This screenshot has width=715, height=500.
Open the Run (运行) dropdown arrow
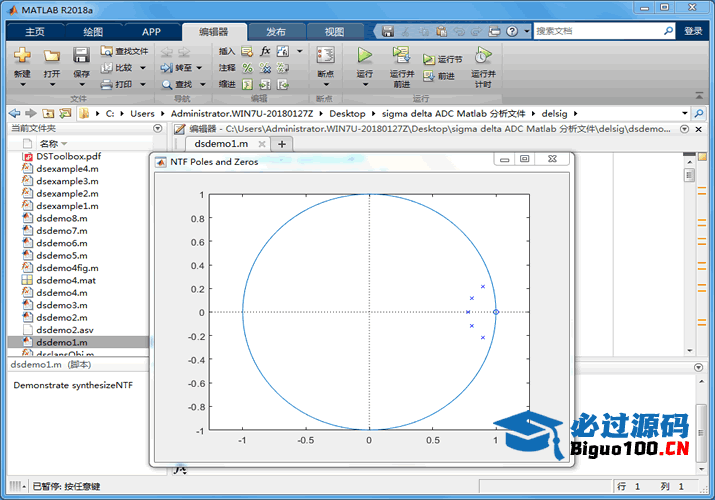coord(365,84)
